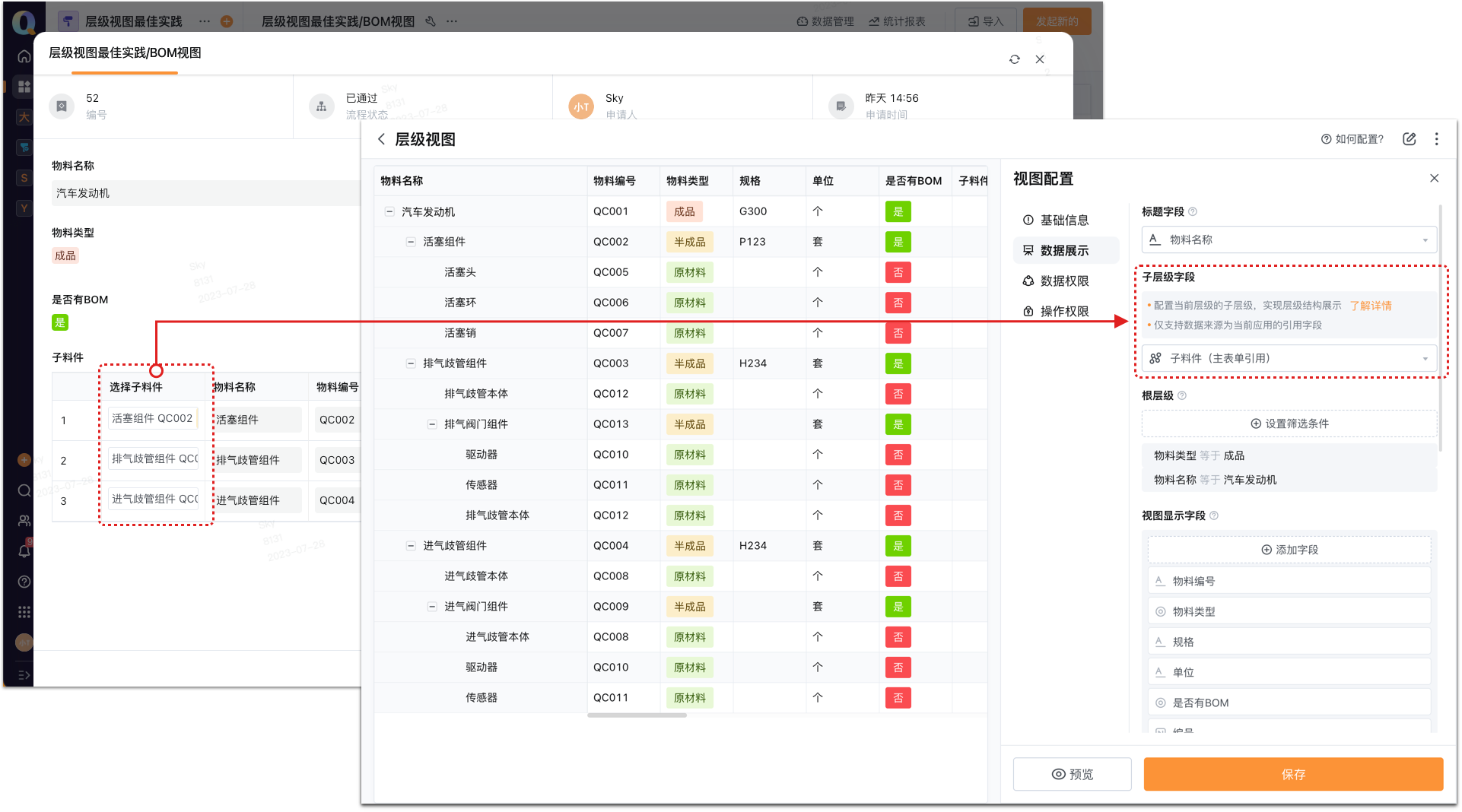Click 设置筛选条件 button
The width and height of the screenshot is (1462, 812).
pos(1289,423)
